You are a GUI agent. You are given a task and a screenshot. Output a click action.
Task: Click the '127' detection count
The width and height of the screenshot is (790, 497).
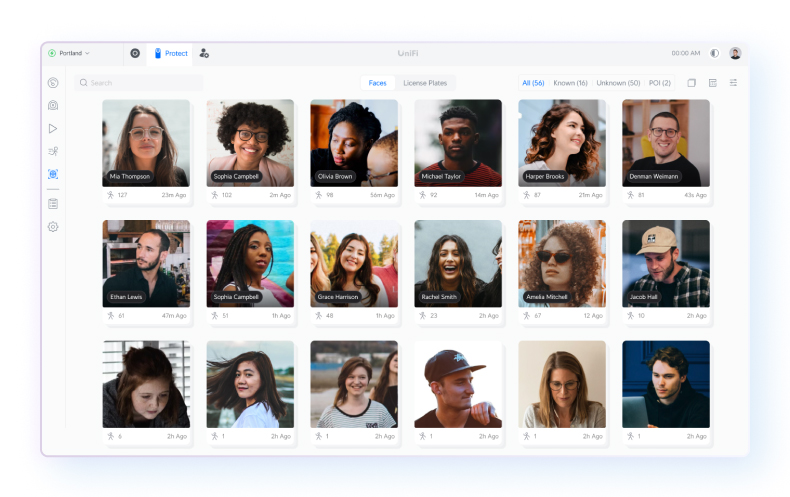122,195
